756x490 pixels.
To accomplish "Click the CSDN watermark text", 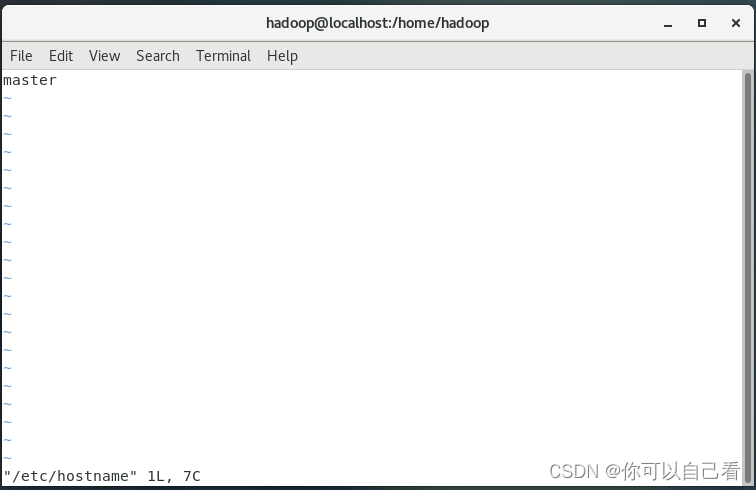I will click(645, 471).
